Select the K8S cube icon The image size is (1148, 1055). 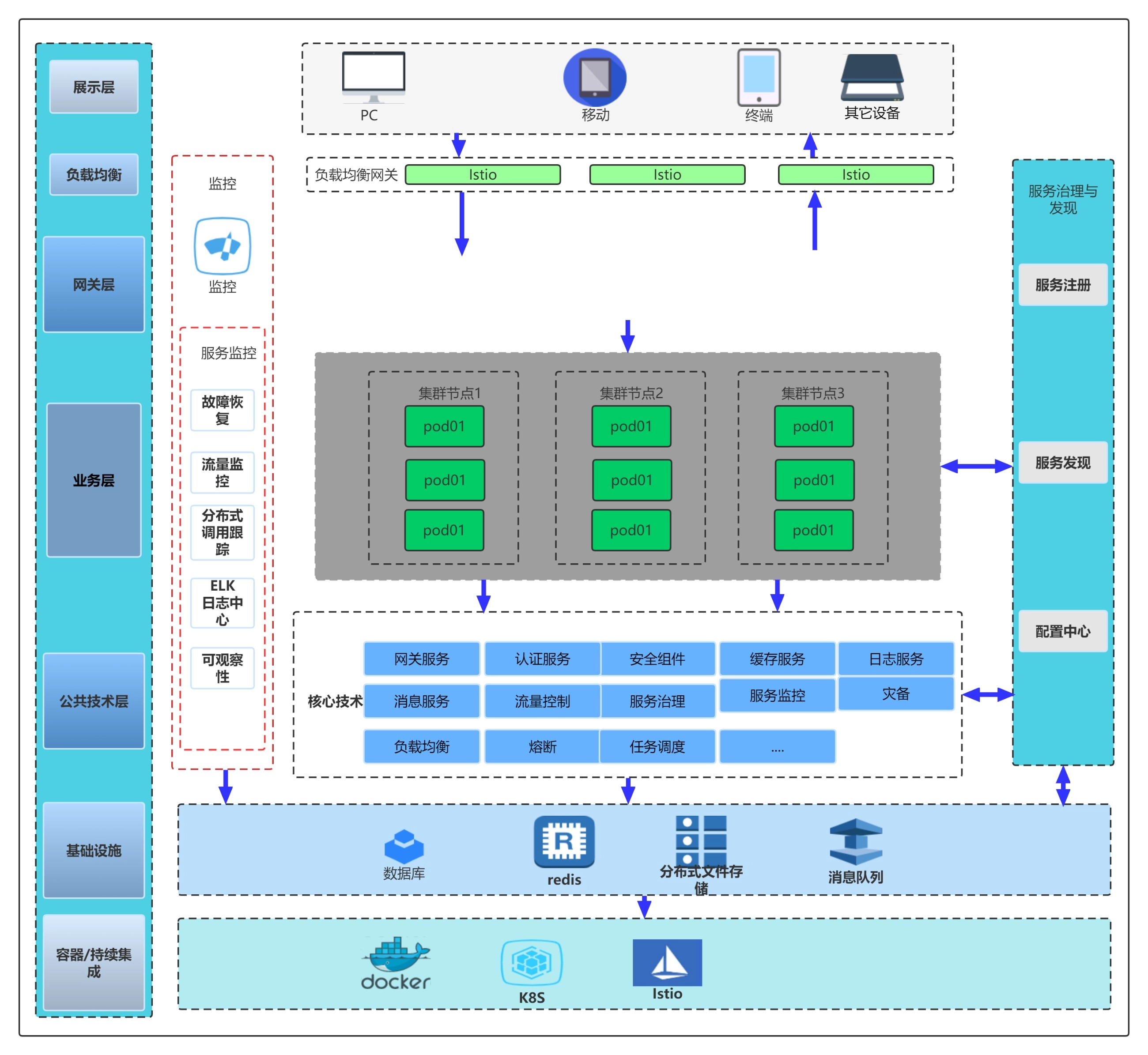point(531,963)
